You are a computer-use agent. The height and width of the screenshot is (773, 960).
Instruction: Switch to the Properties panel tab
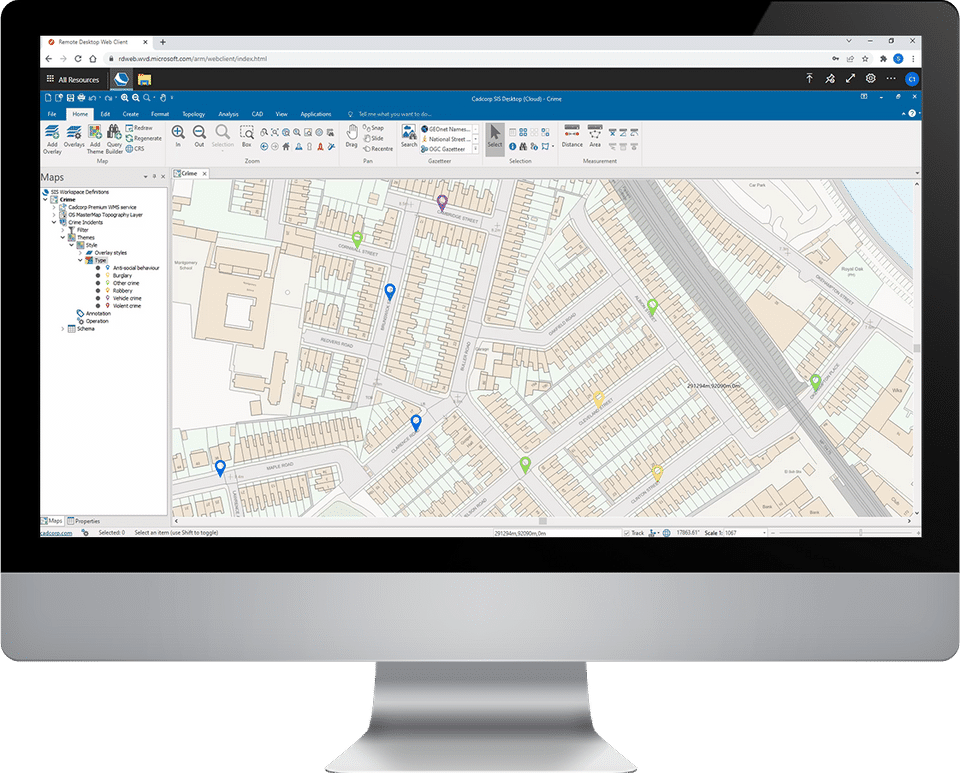point(84,521)
